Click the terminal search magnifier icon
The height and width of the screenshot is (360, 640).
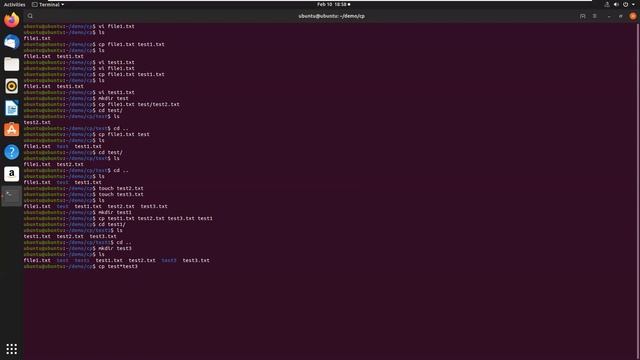coord(30,16)
